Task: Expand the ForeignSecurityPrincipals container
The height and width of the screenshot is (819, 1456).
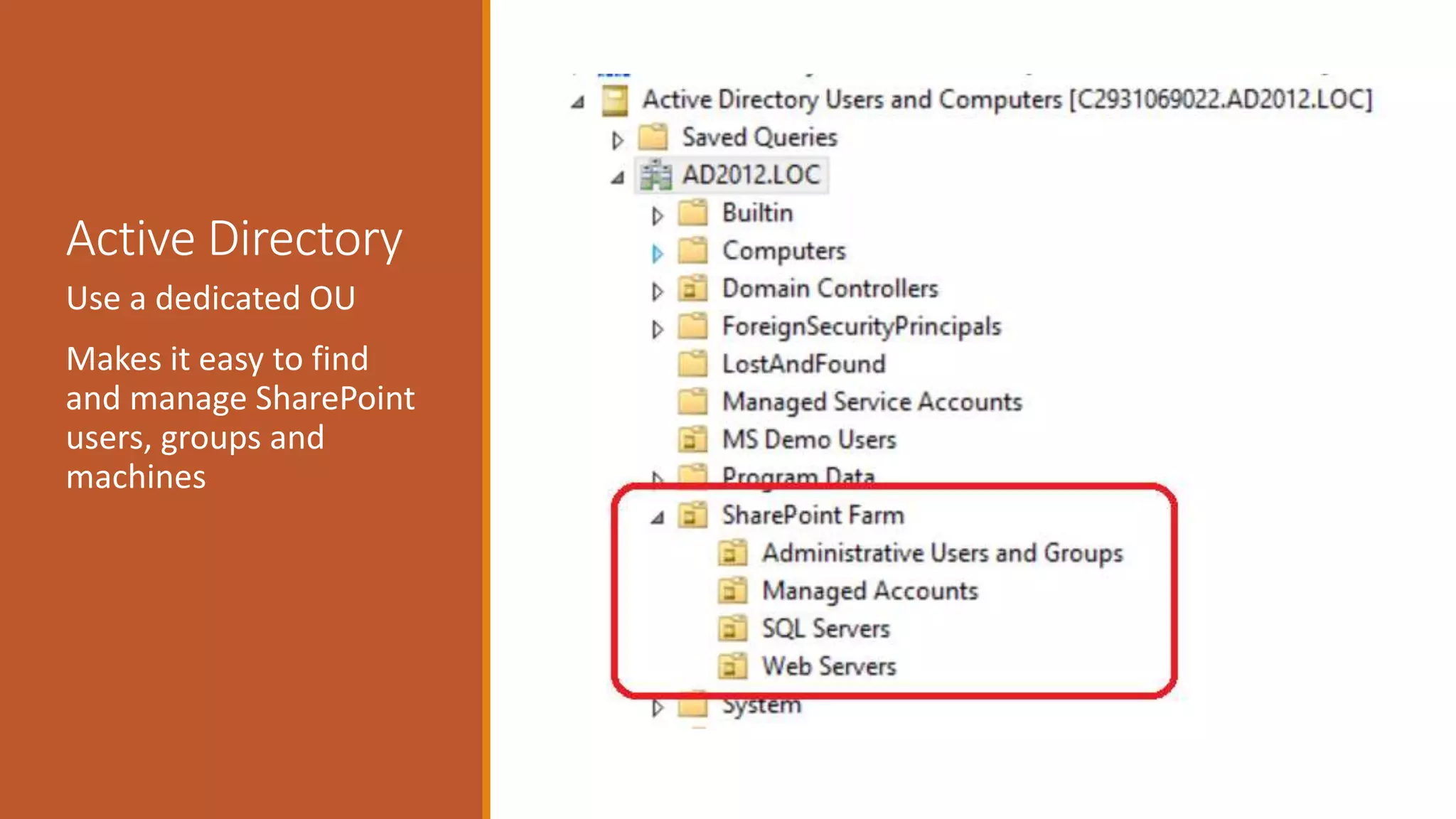Action: [x=657, y=328]
